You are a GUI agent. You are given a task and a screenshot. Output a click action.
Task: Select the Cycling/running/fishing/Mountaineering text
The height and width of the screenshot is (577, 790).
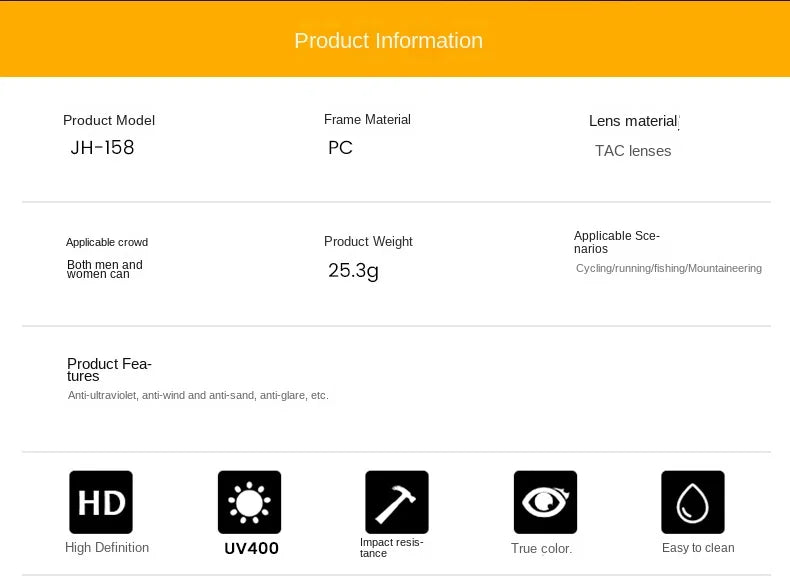point(669,268)
